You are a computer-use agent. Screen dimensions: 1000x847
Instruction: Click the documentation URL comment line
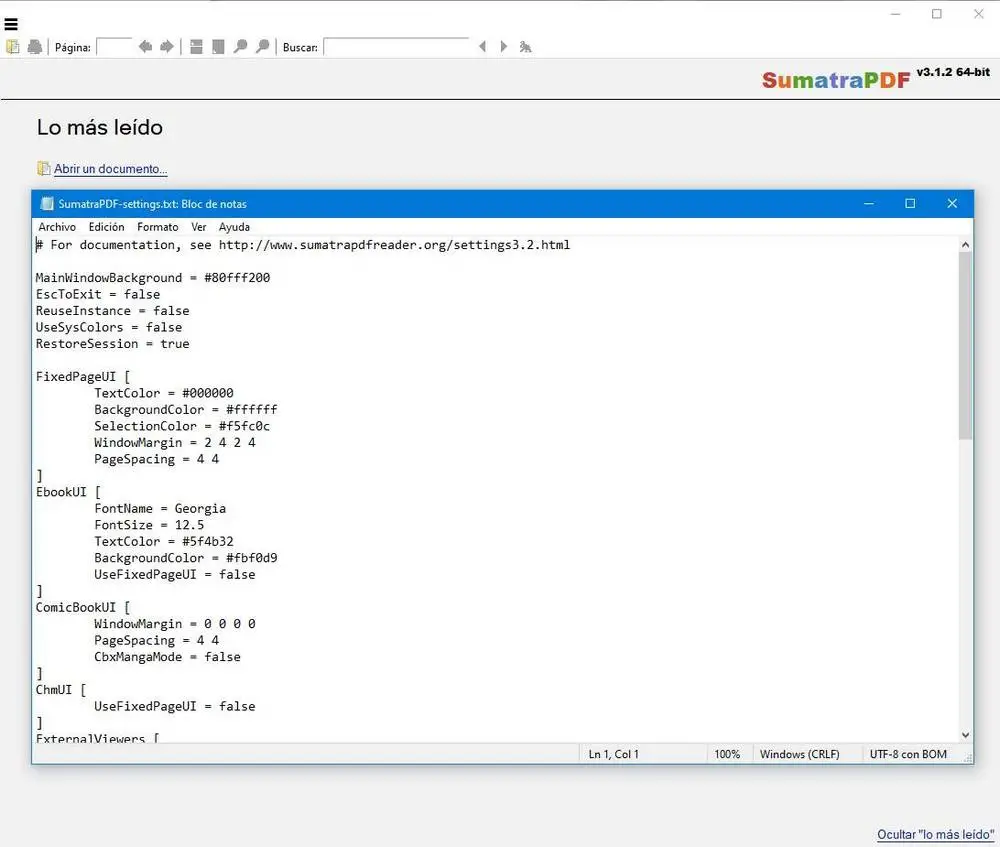(303, 246)
